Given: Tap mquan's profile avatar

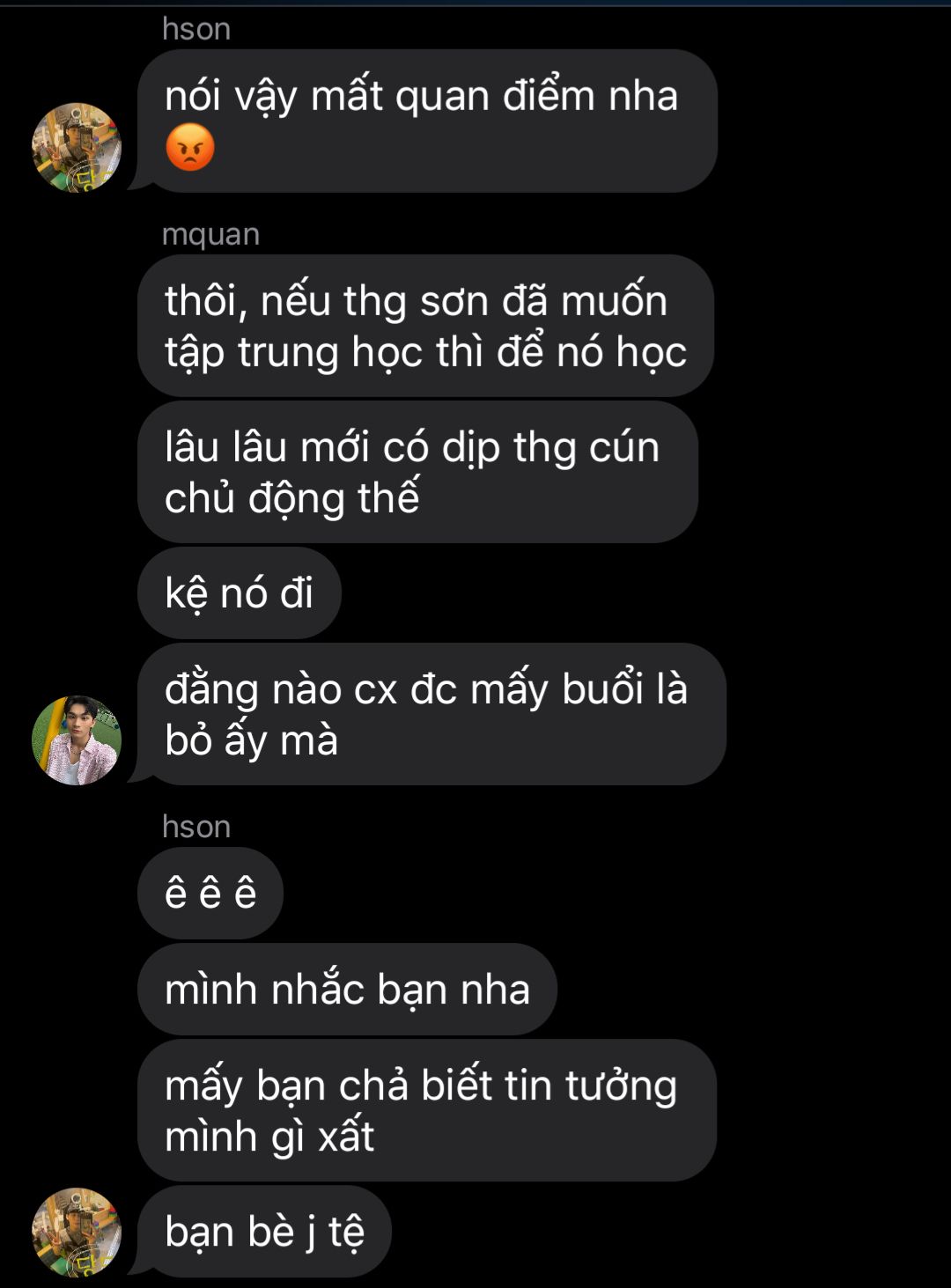Looking at the screenshot, I should [77, 740].
